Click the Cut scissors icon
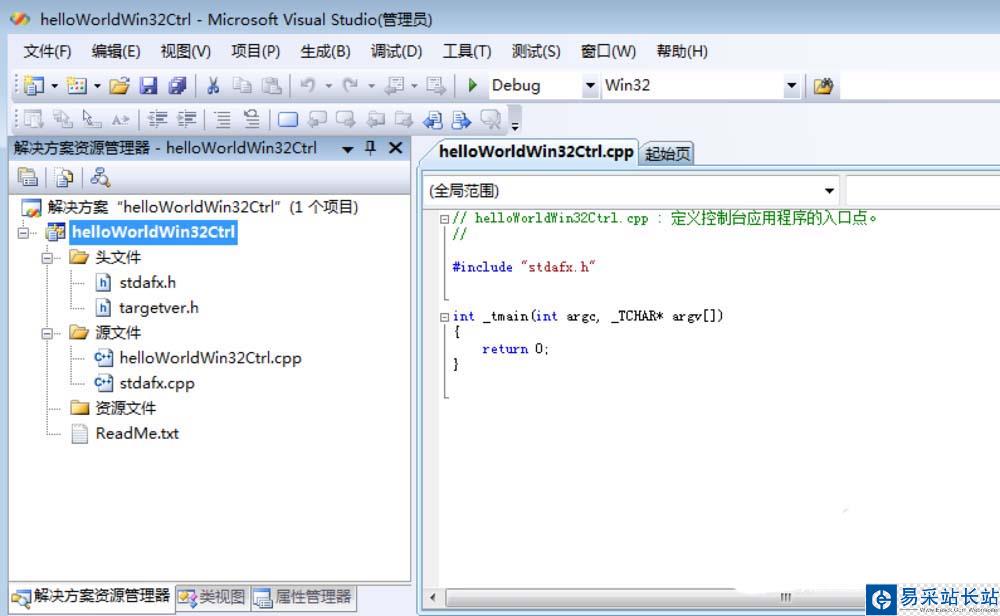Image resolution: width=1000 pixels, height=616 pixels. pyautogui.click(x=213, y=85)
